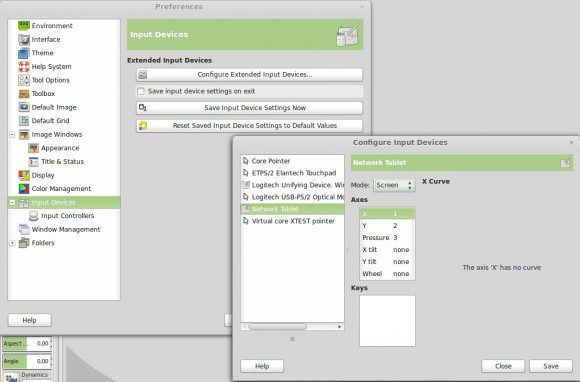580x382 pixels.
Task: Click the empty Keys list box
Action: point(387,321)
